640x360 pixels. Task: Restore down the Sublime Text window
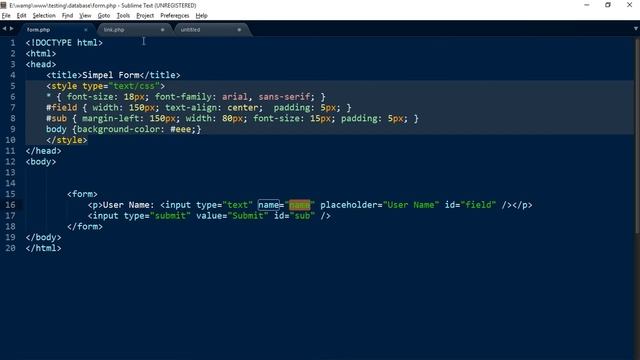[x=608, y=5]
